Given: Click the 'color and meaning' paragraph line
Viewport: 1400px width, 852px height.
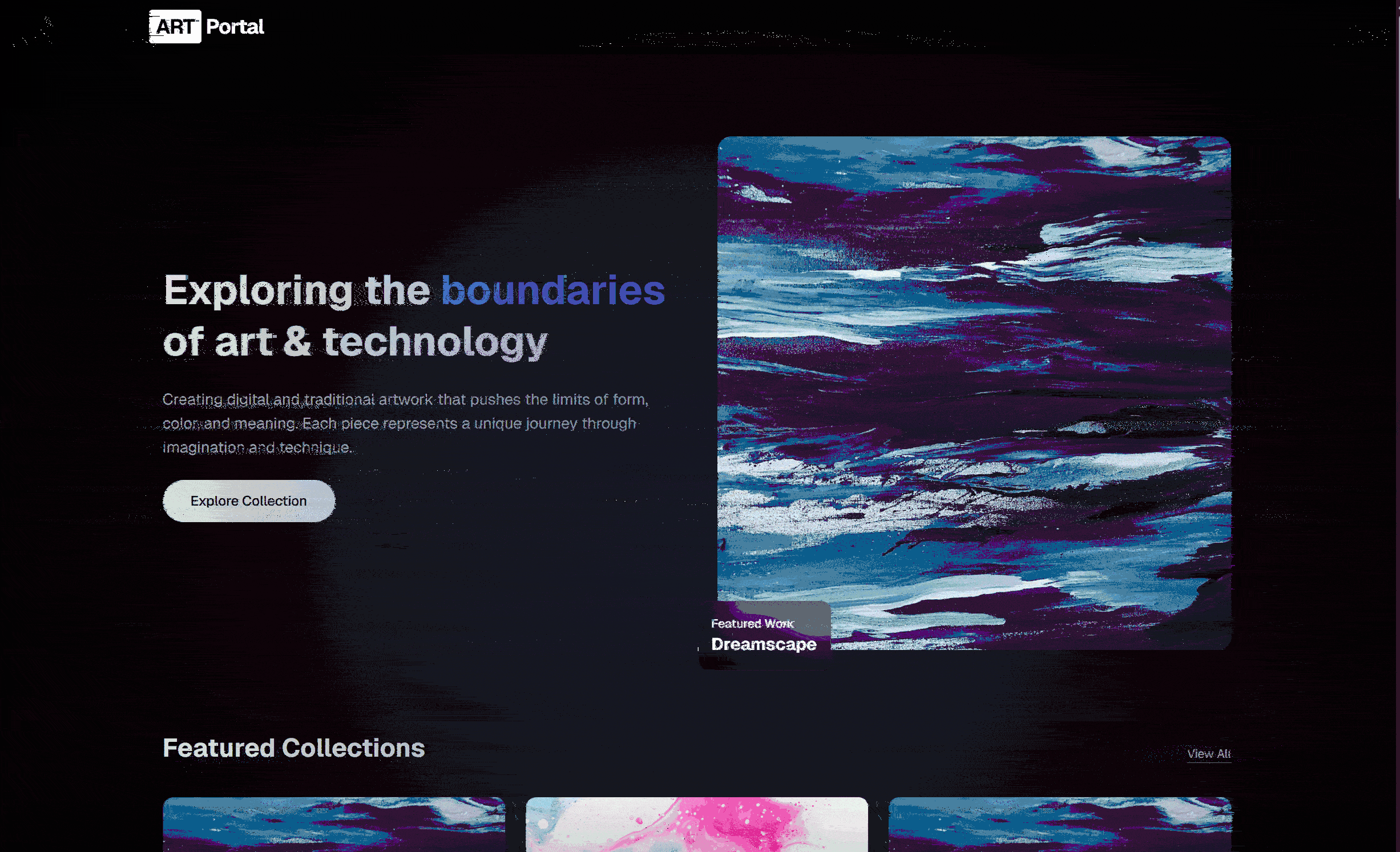Looking at the screenshot, I should pos(400,423).
